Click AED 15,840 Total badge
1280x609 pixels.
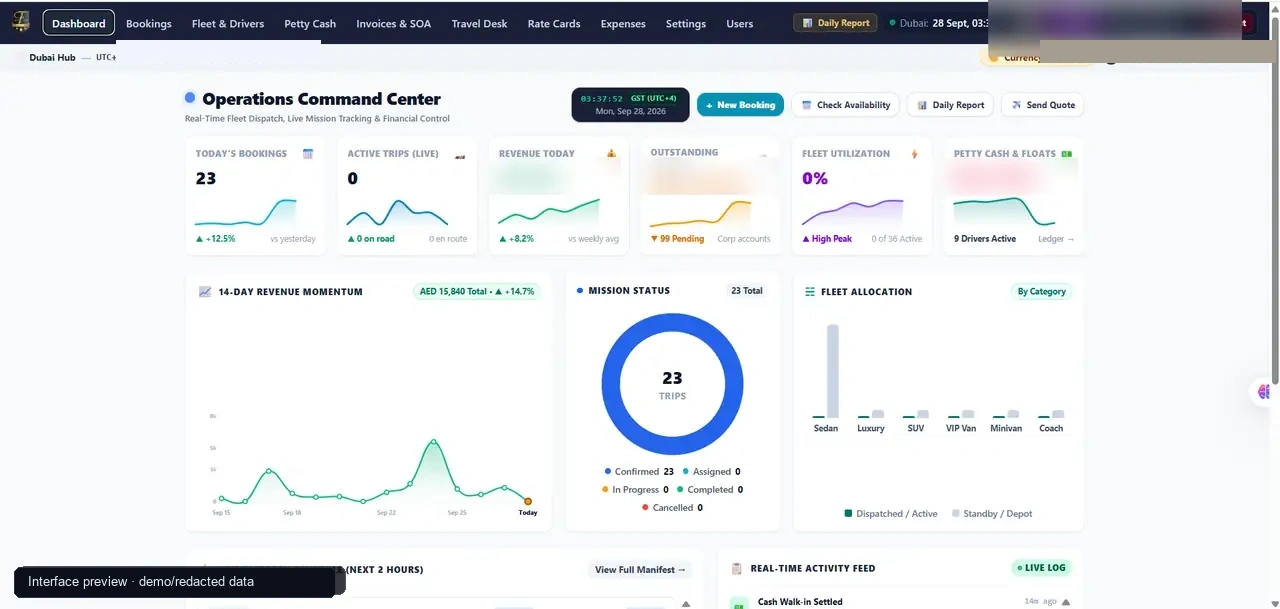point(477,292)
